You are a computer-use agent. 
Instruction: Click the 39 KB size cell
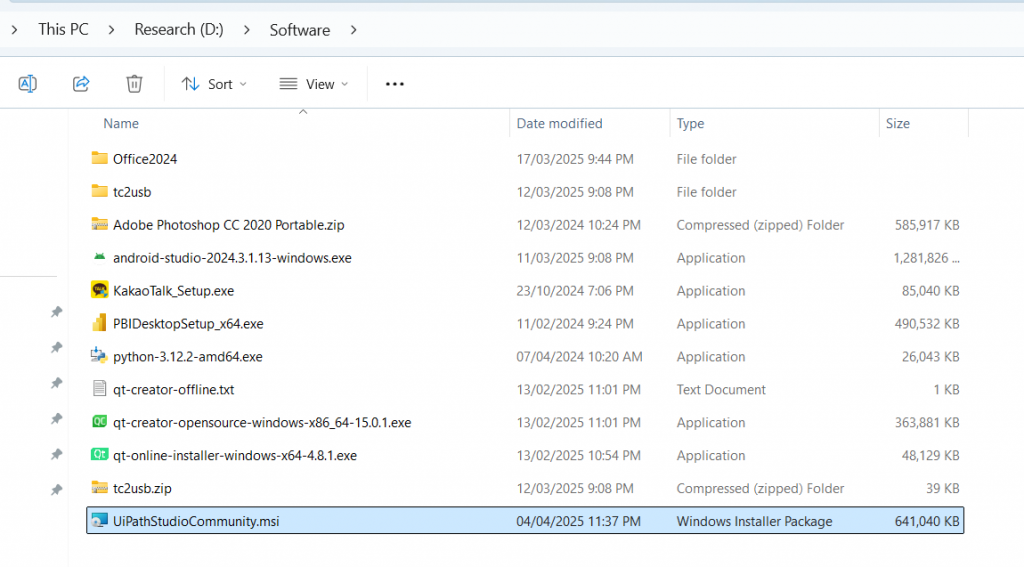click(x=943, y=489)
